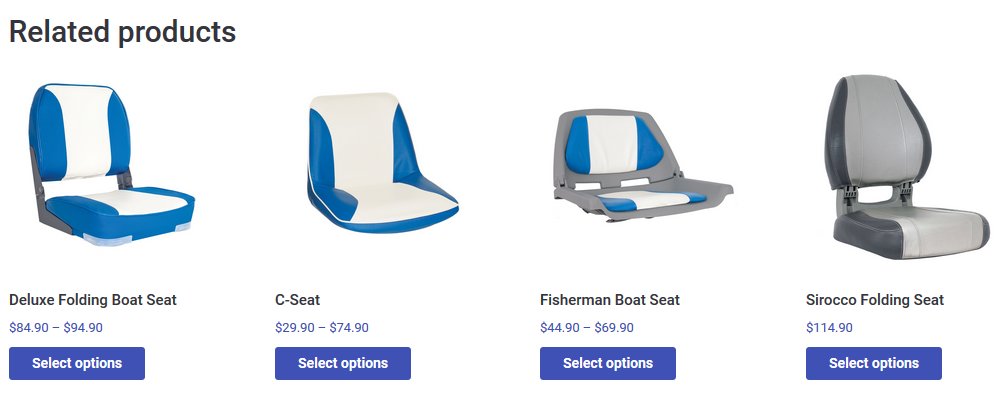Hit Select options for Sirocco Folding Seat

pos(873,363)
